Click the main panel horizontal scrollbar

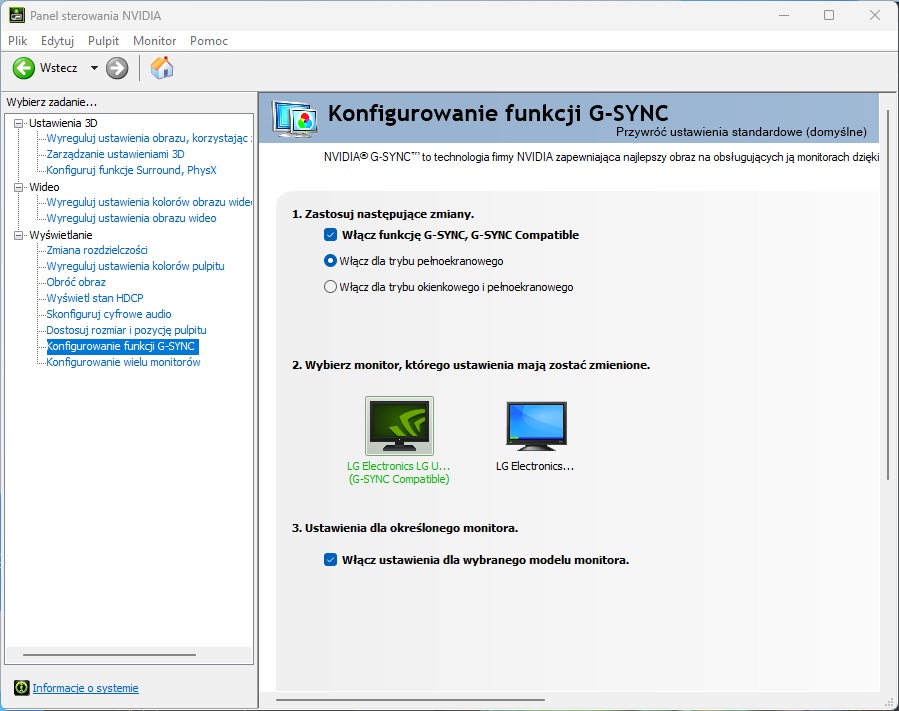[x=410, y=700]
